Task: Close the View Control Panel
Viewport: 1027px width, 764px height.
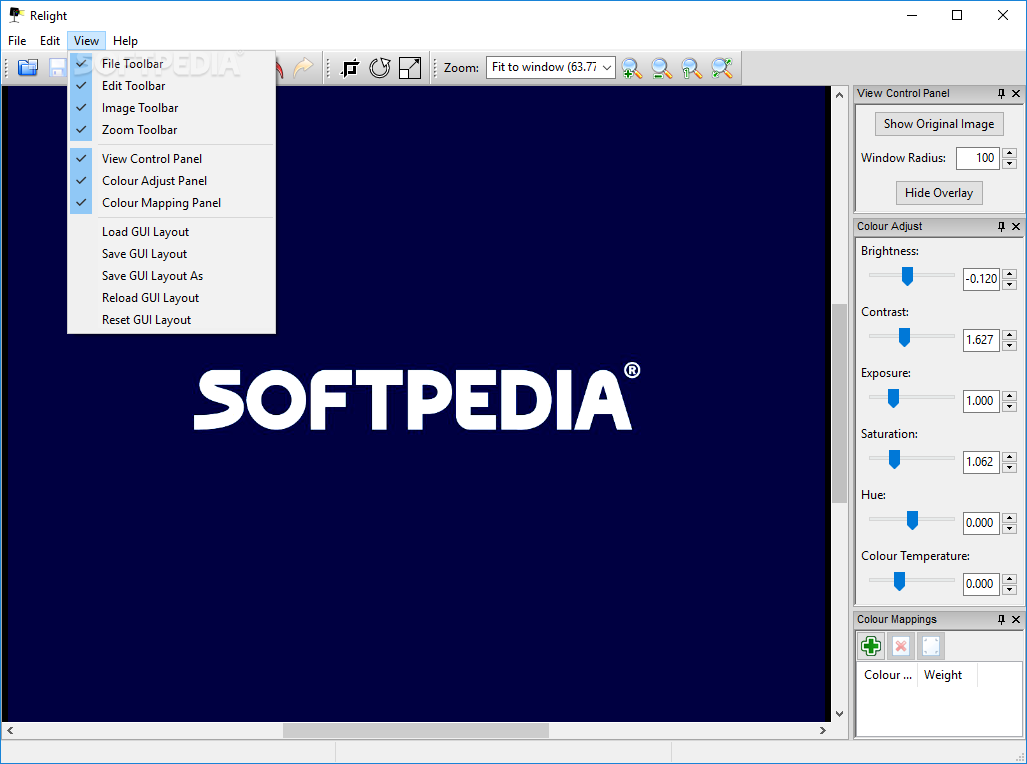Action: tap(1016, 94)
